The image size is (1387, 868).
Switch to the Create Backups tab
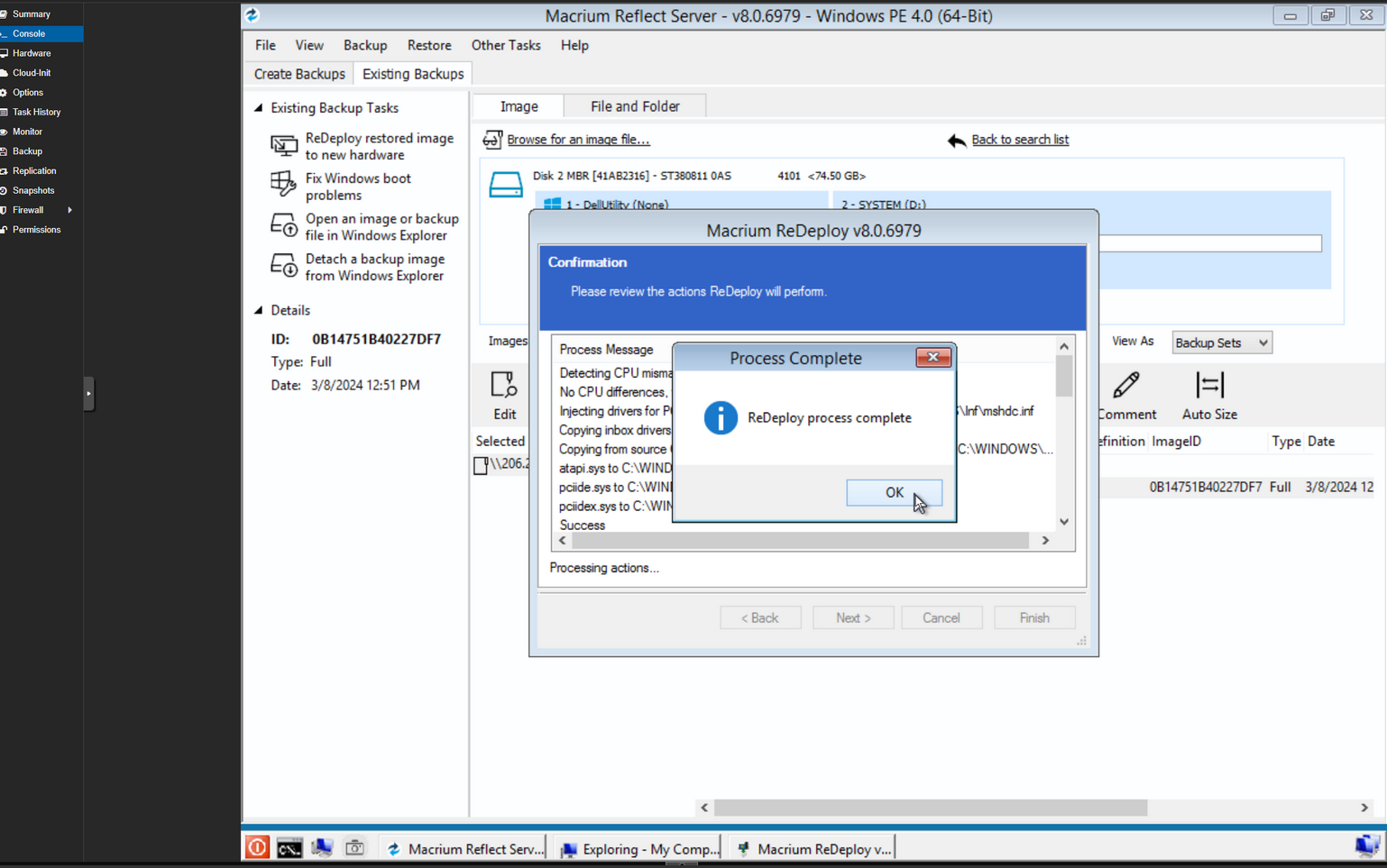pos(299,74)
